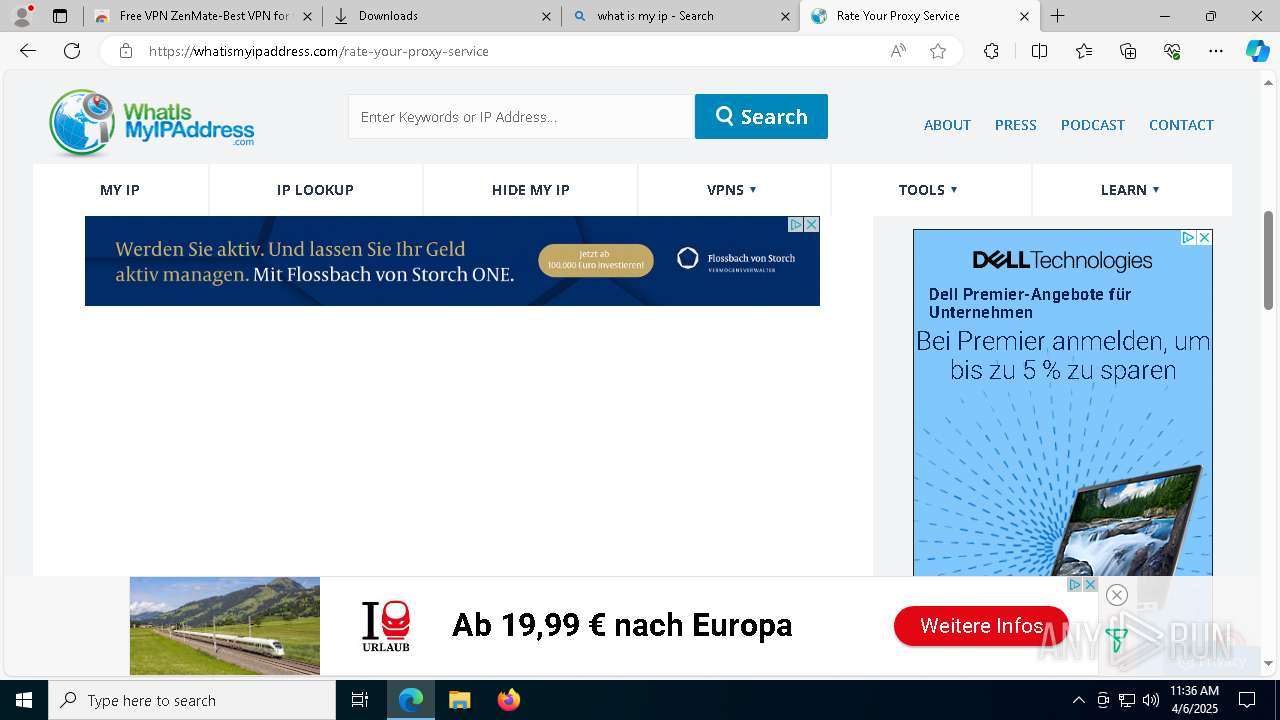
Task: Launch the Copilot sidebar icon
Action: point(1257,51)
